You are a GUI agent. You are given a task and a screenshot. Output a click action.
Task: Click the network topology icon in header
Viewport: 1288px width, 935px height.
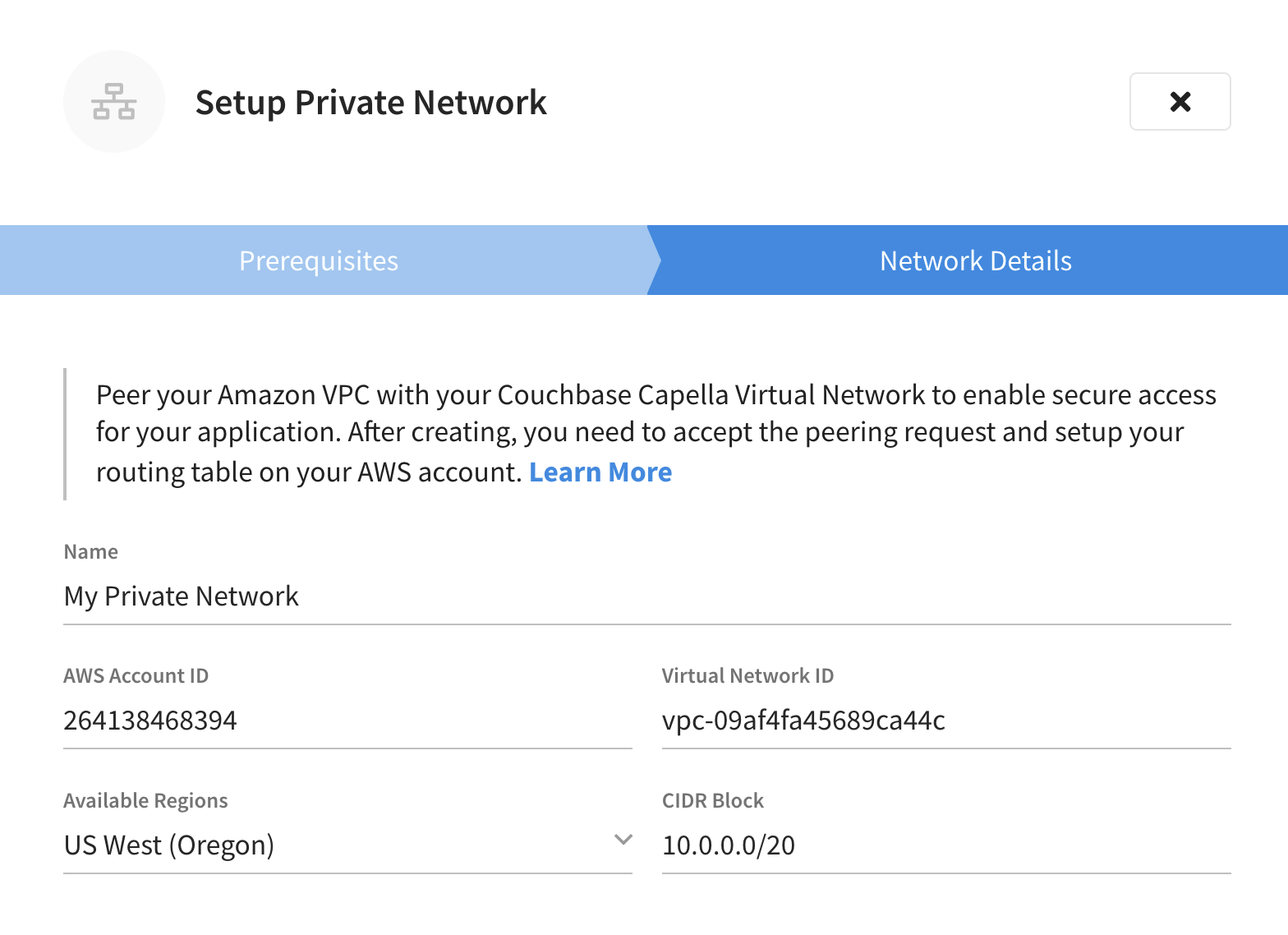pos(114,102)
